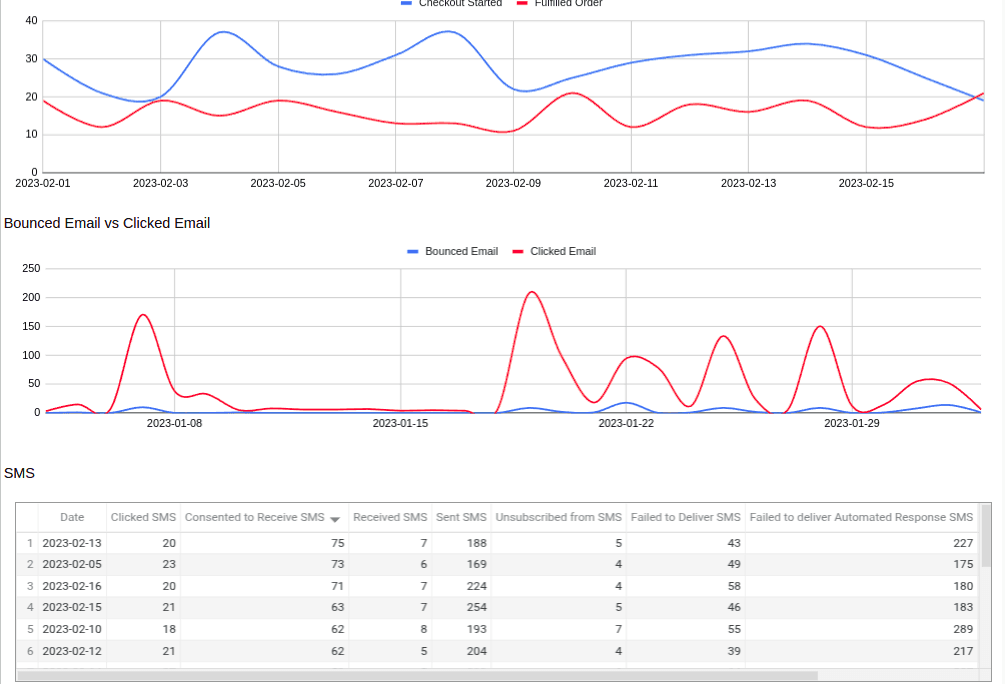The height and width of the screenshot is (684, 1005).
Task: Click the Clicked SMS value 23
Action: [x=169, y=564]
